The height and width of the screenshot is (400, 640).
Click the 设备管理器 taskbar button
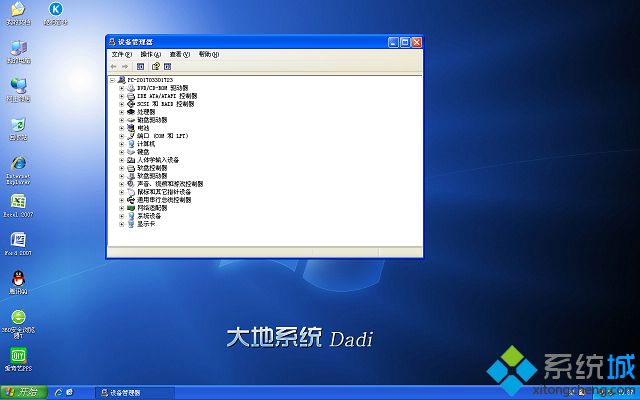pyautogui.click(x=135, y=393)
